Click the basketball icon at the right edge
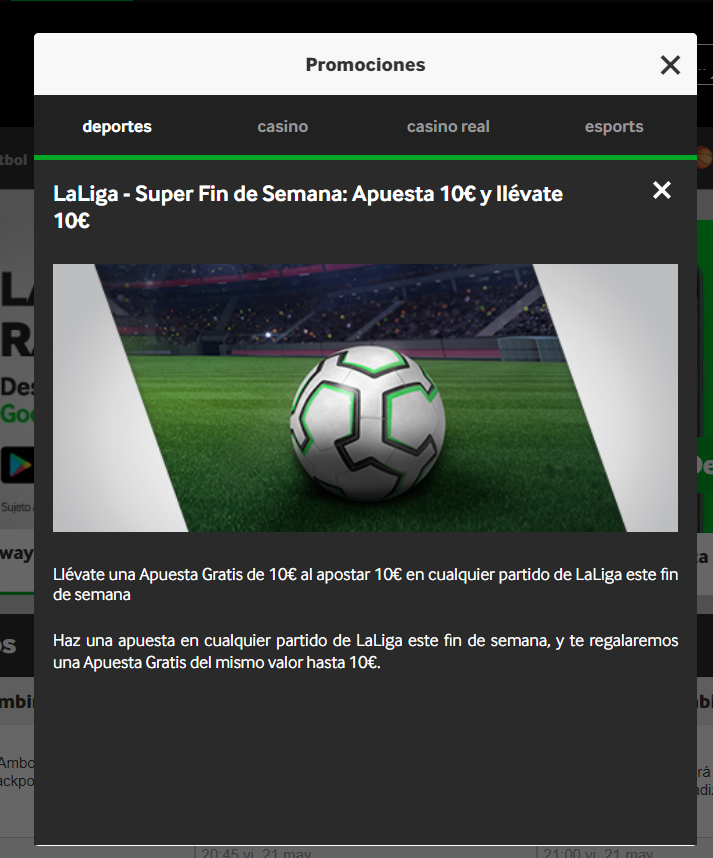This screenshot has width=713, height=858. pos(704,158)
